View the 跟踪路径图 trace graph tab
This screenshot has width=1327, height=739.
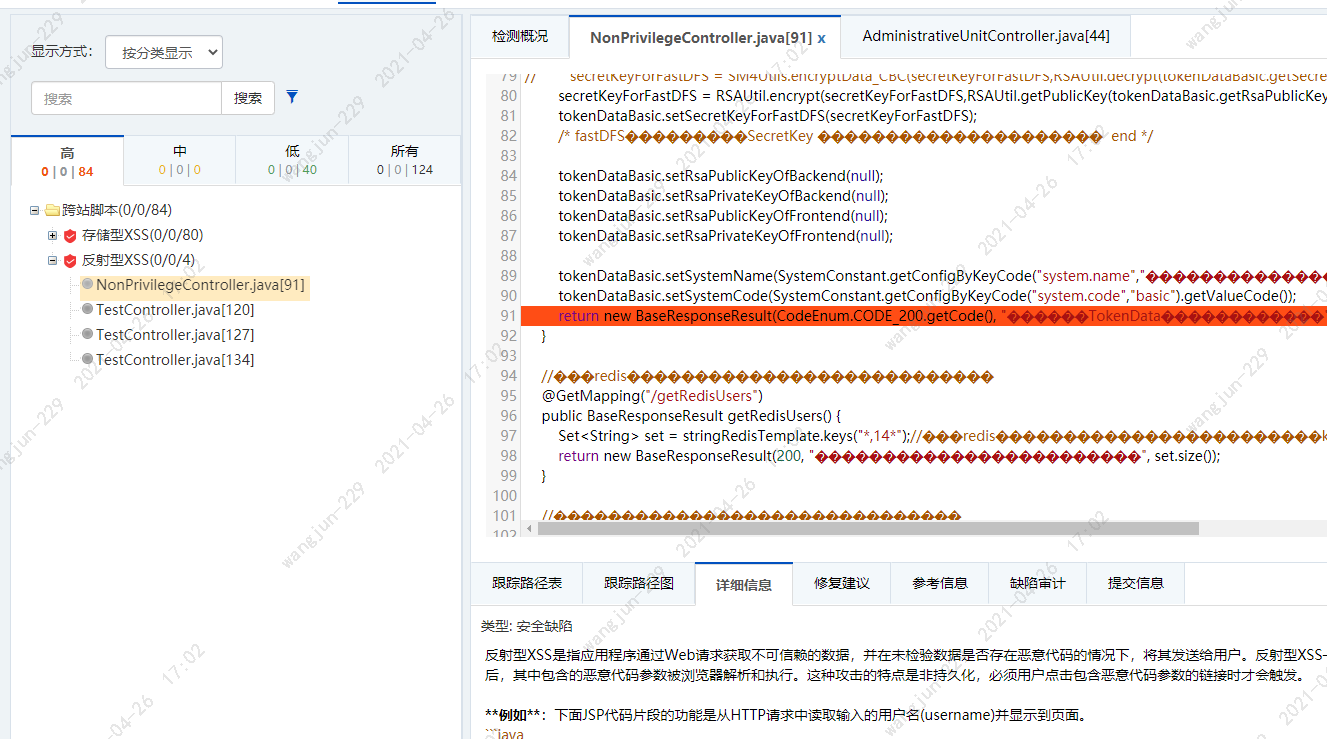(x=637, y=583)
